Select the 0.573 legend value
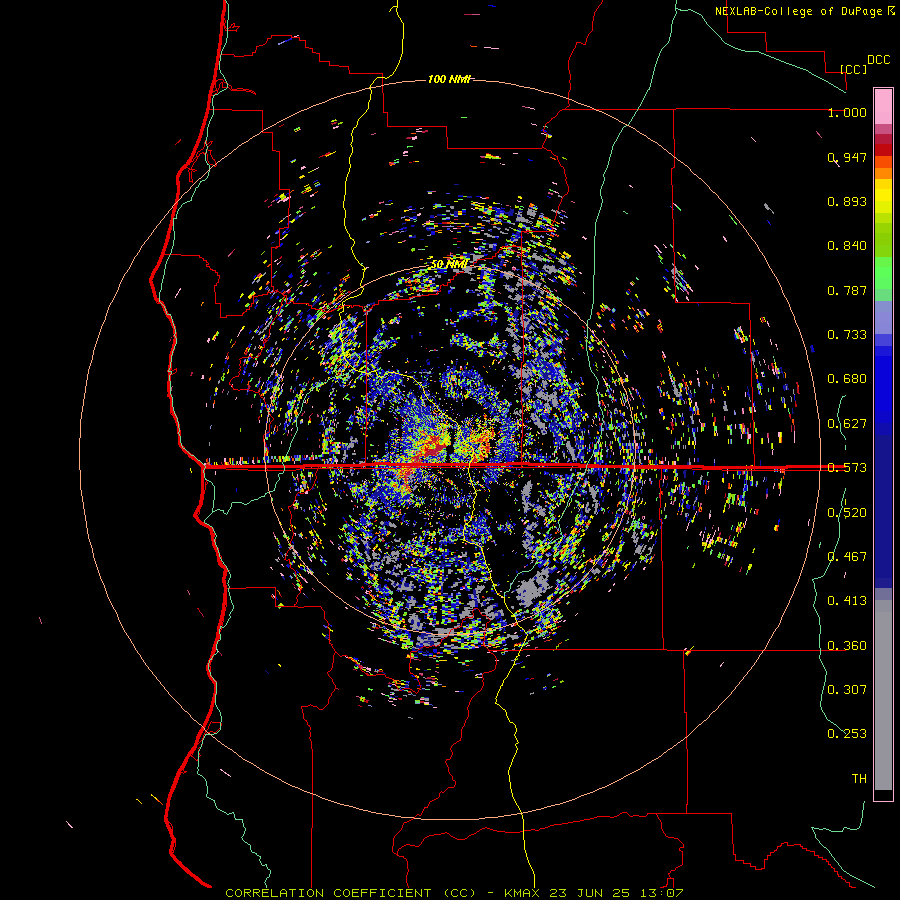This screenshot has width=900, height=900. 847,468
